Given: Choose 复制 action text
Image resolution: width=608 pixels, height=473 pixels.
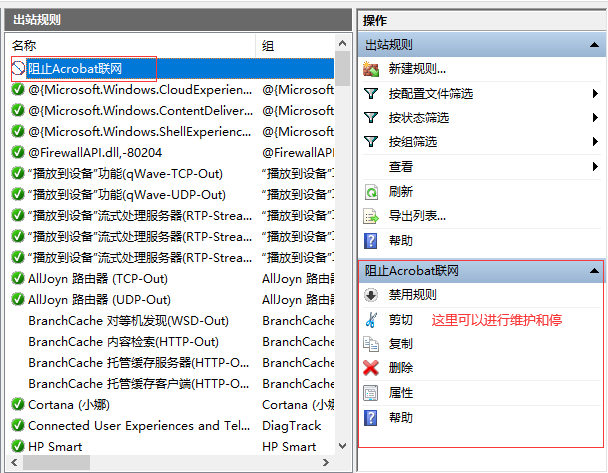Looking at the screenshot, I should pos(401,344).
